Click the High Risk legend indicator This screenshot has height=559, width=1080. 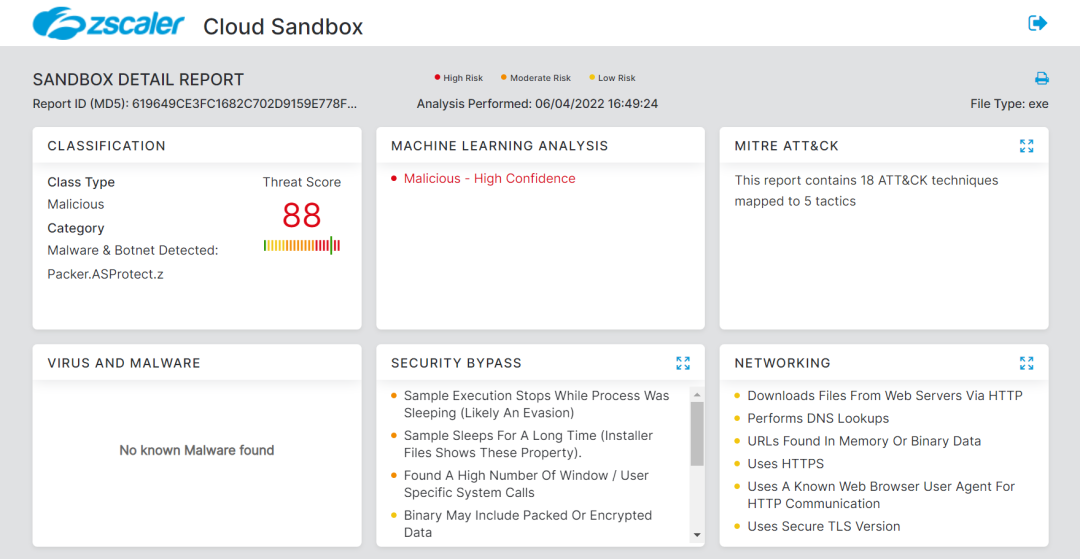tap(459, 78)
